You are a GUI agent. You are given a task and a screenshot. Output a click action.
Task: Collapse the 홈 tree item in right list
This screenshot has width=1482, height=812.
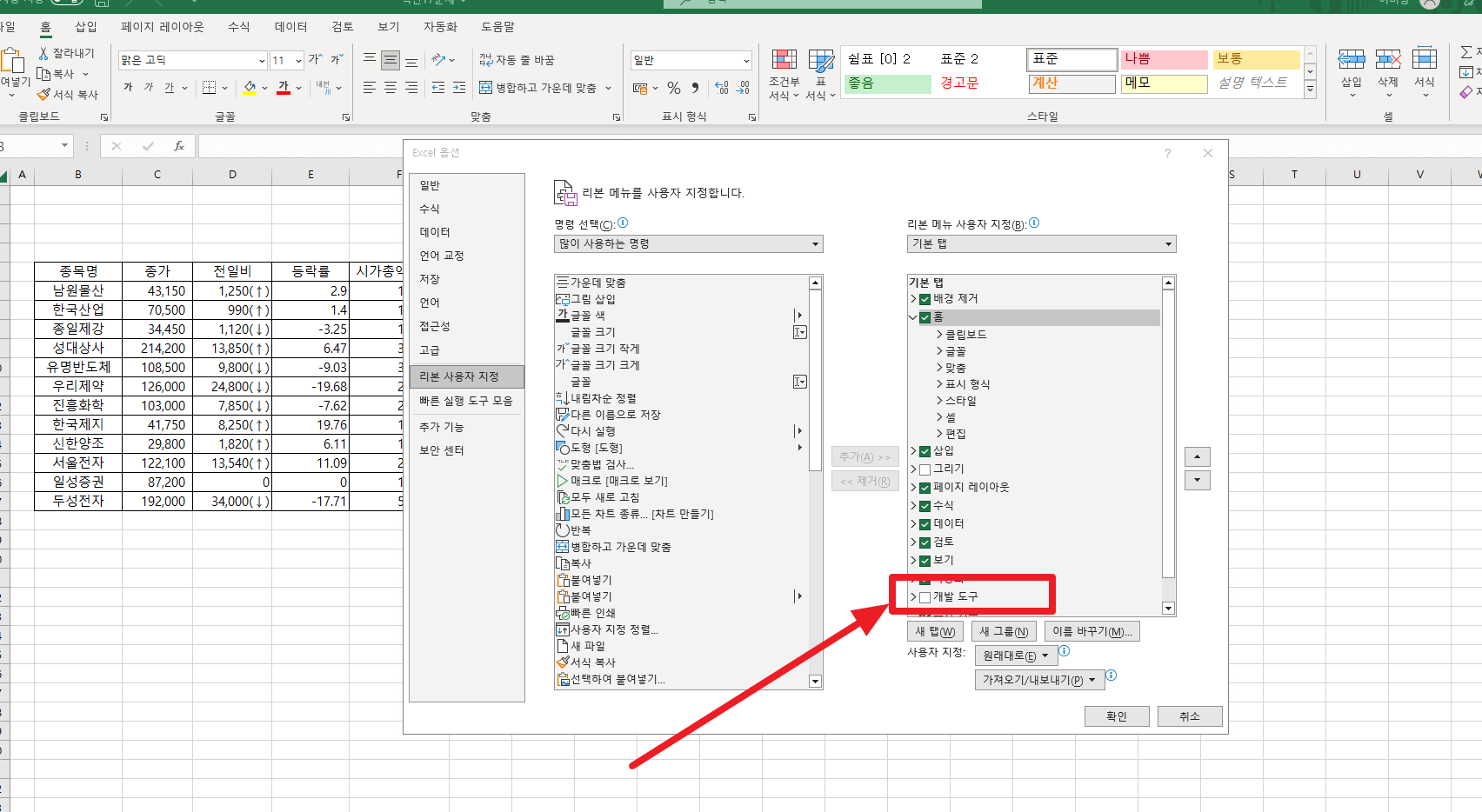[x=911, y=316]
